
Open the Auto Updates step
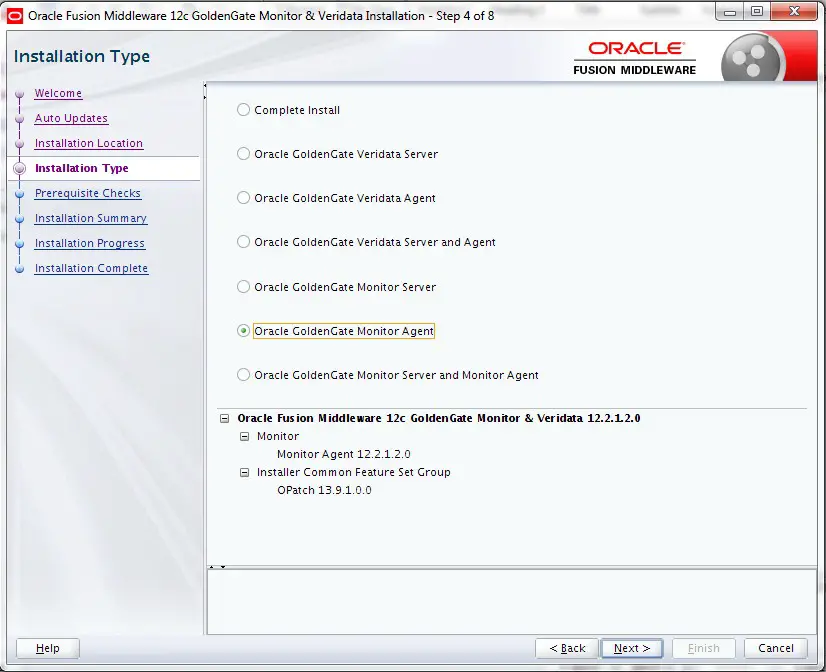point(71,118)
